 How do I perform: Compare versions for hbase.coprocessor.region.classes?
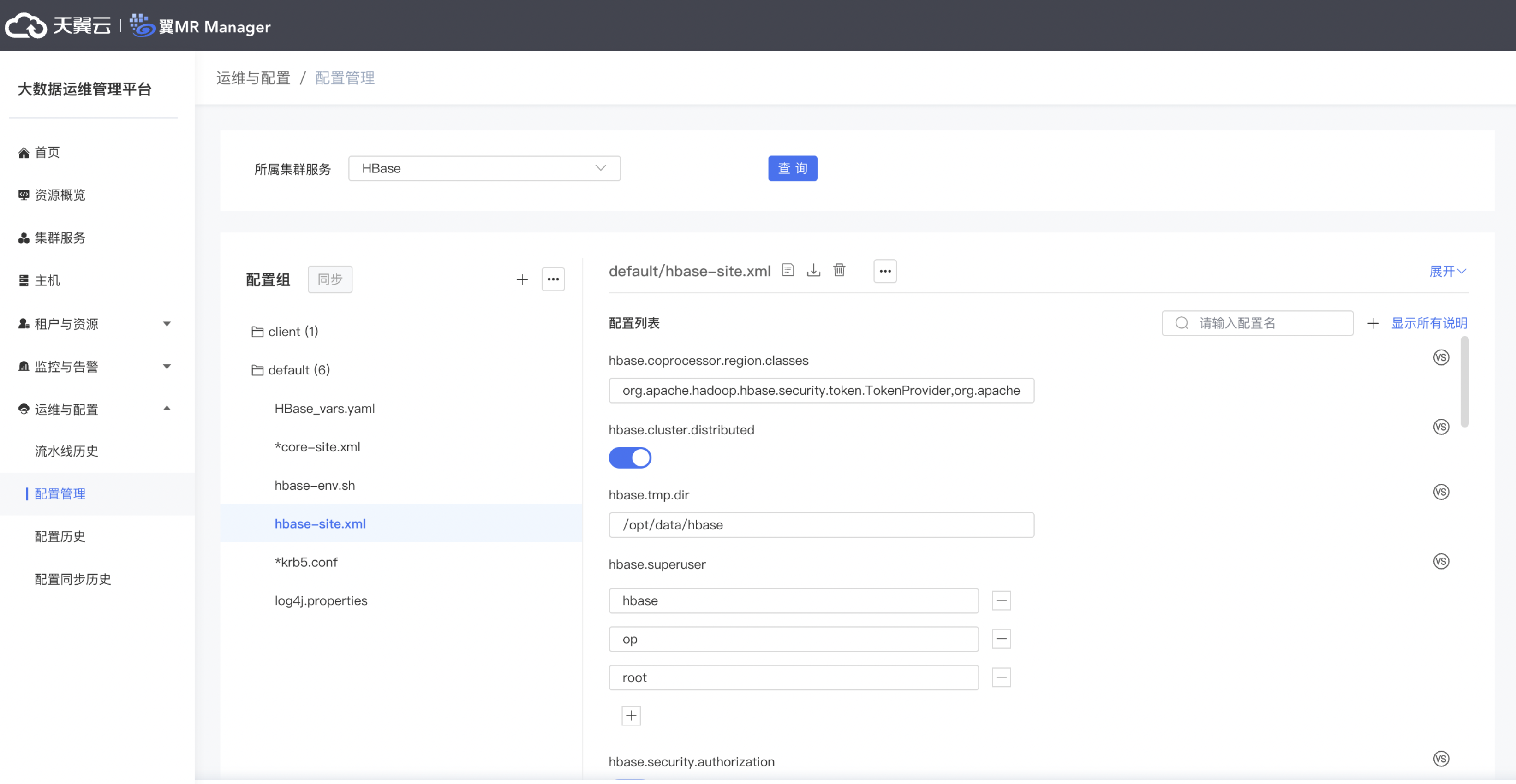tap(1441, 357)
